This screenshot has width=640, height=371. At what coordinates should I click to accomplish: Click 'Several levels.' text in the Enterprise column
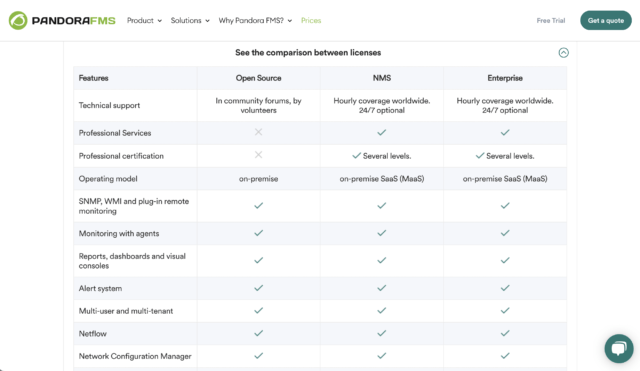[x=510, y=156]
